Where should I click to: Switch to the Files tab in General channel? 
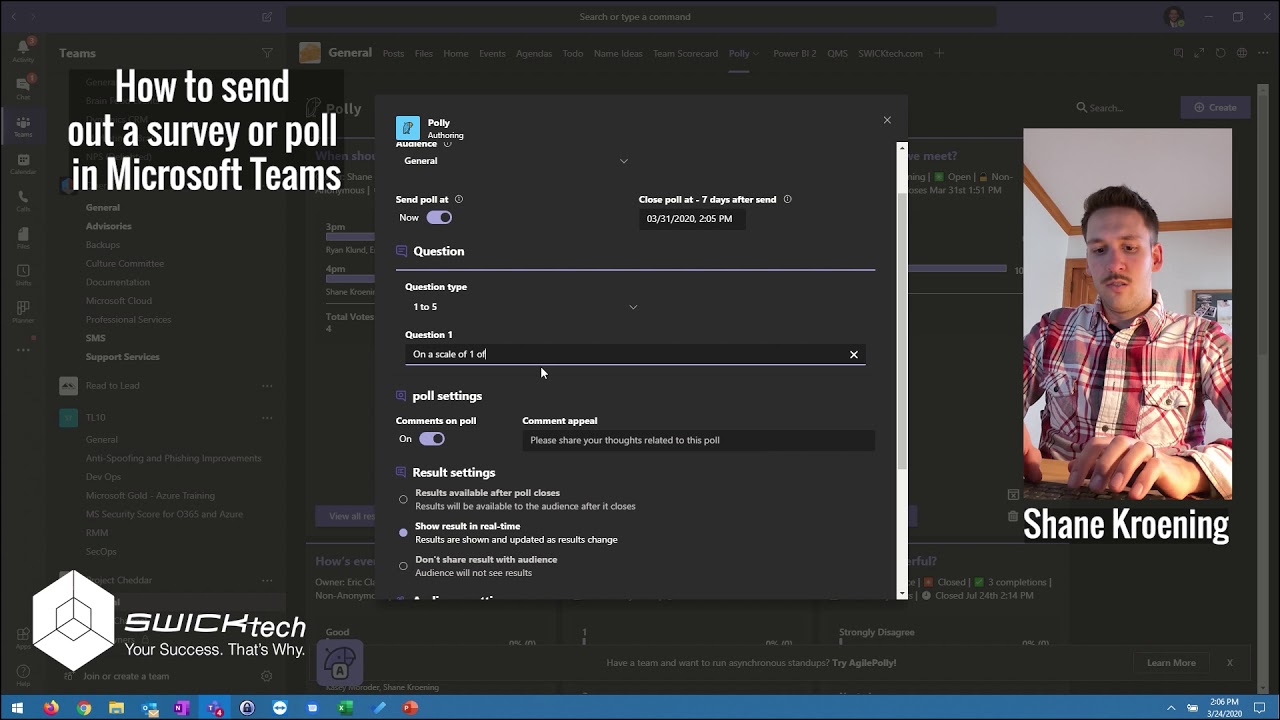point(424,54)
